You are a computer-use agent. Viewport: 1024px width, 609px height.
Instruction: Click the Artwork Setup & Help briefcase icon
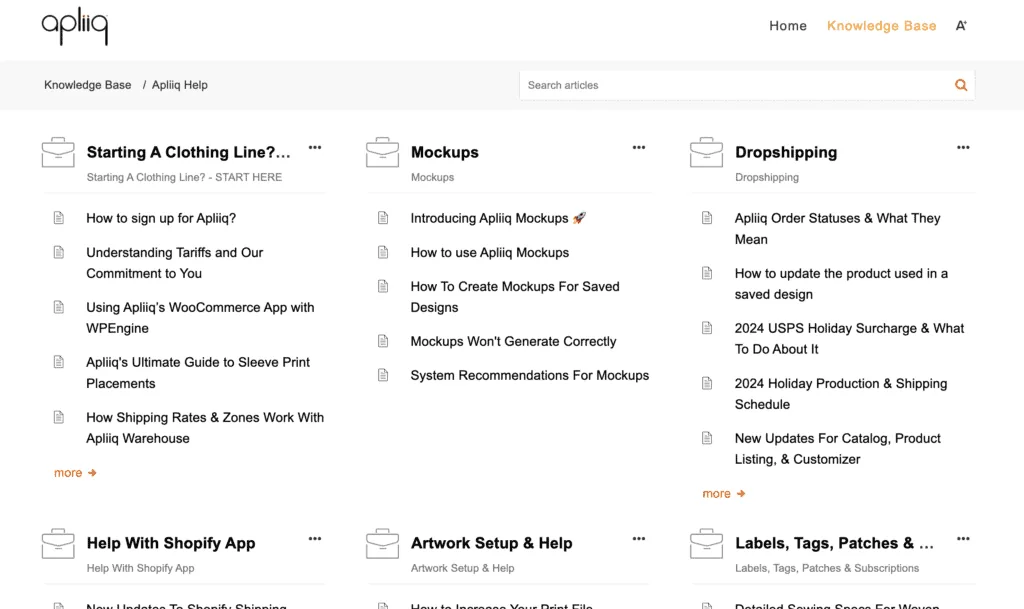[382, 544]
